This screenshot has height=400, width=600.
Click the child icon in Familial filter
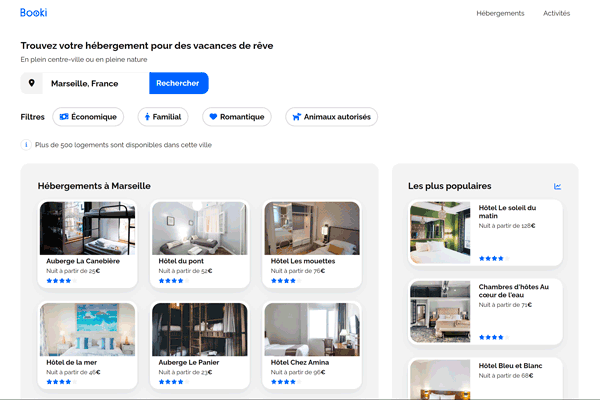point(147,117)
